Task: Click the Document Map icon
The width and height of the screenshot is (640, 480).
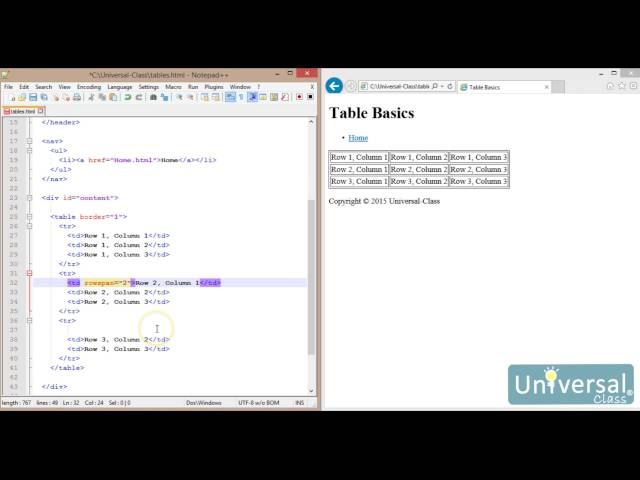Action: [274, 97]
